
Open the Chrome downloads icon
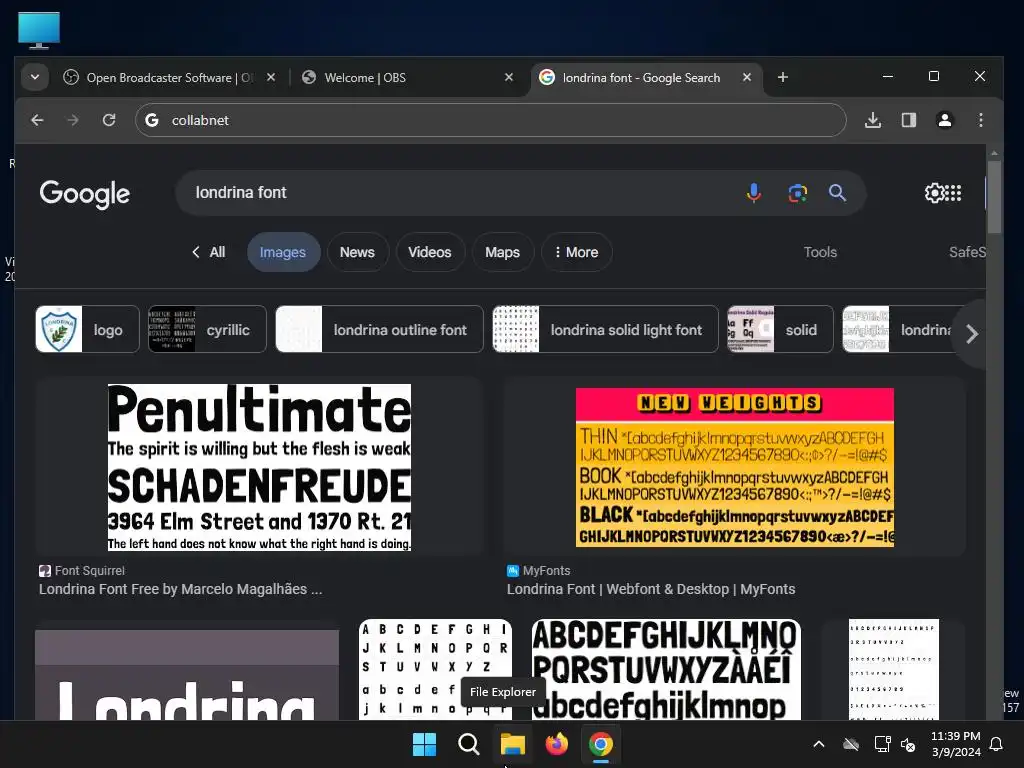point(873,120)
